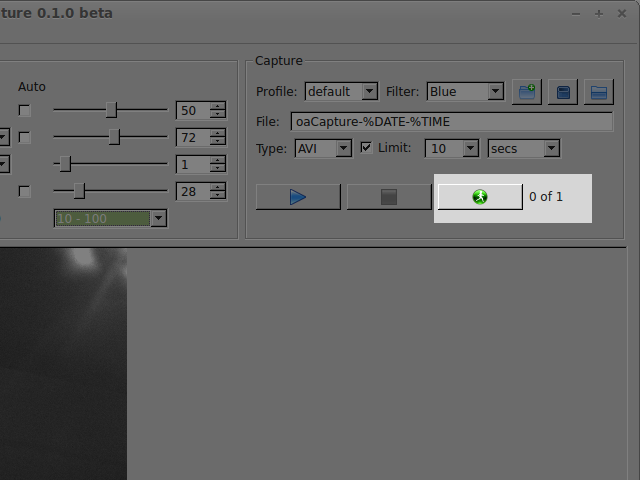Stop capture with the grey square button

click(389, 197)
